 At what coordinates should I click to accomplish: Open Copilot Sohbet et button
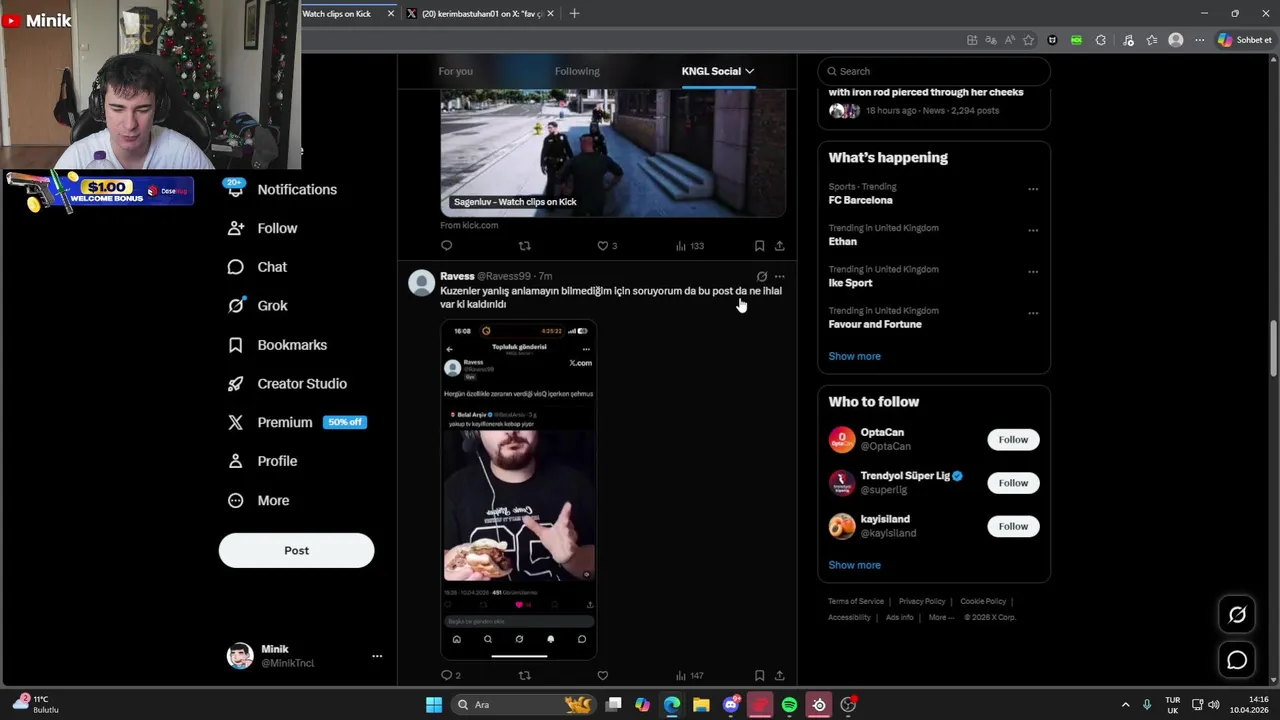pyautogui.click(x=1245, y=40)
